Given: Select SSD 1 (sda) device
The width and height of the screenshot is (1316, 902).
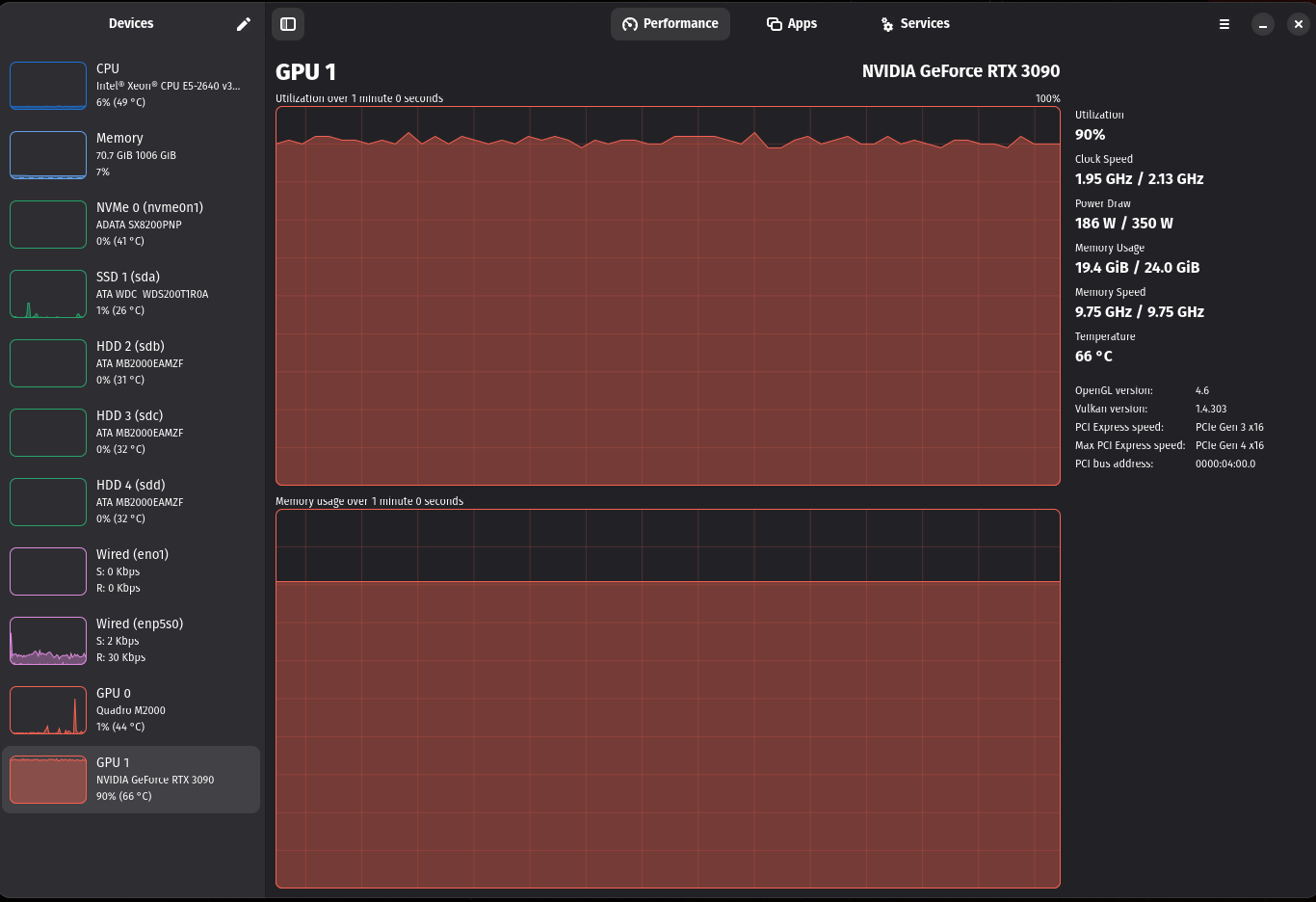Looking at the screenshot, I should coord(131,294).
